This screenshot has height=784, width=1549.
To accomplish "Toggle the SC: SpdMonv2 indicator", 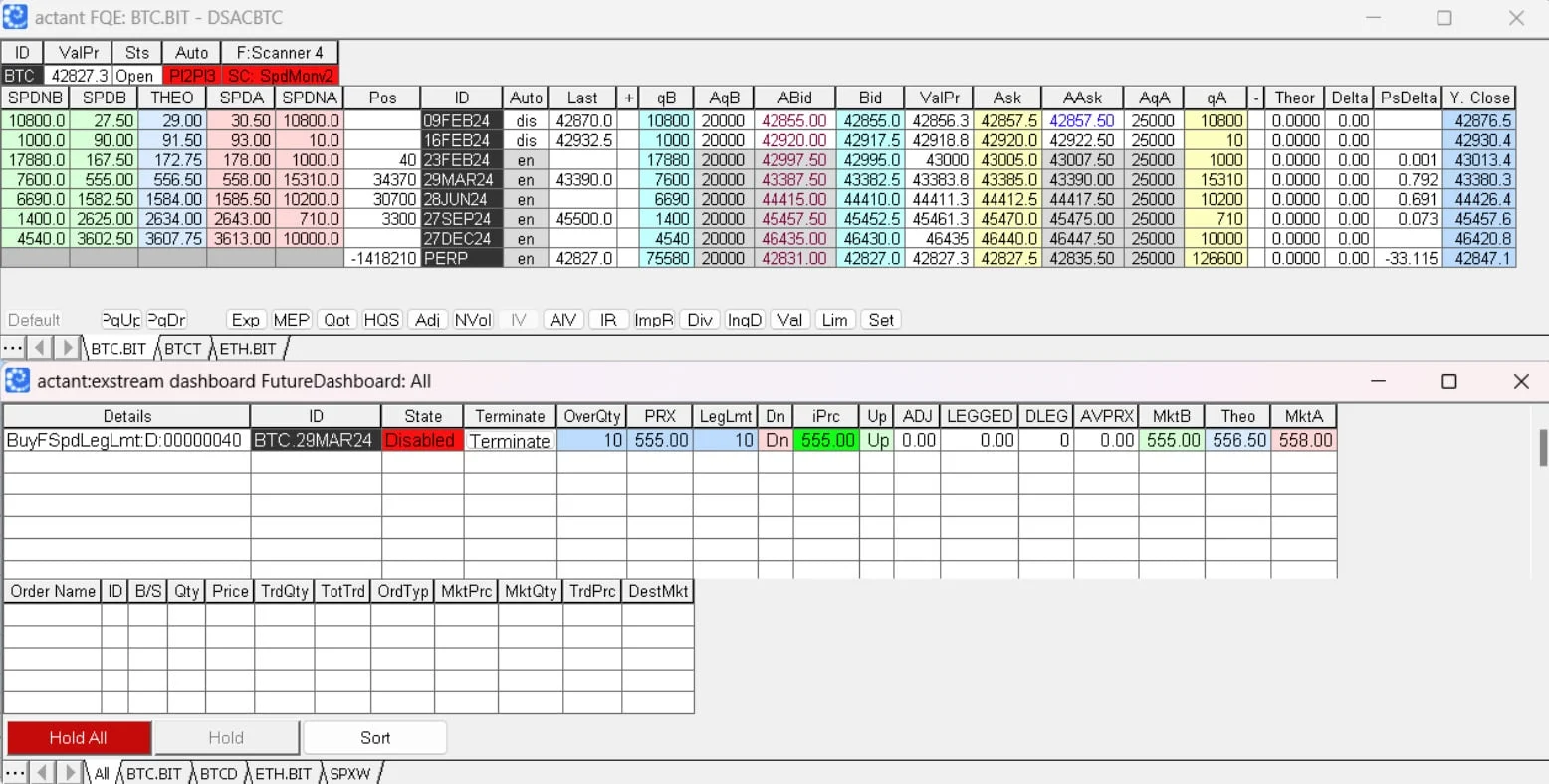I will (280, 76).
